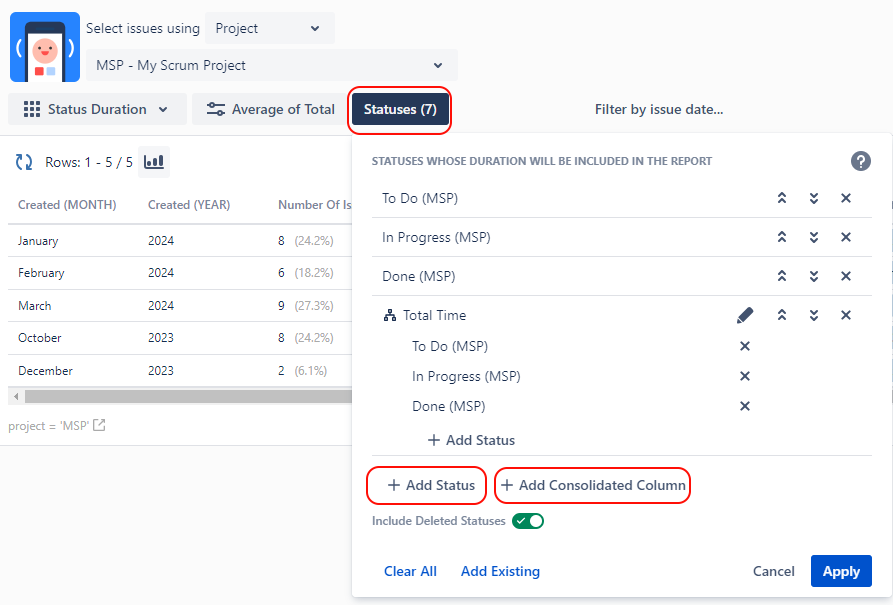The height and width of the screenshot is (605, 893).
Task: Cancel the statuses dialog
Action: pos(773,571)
